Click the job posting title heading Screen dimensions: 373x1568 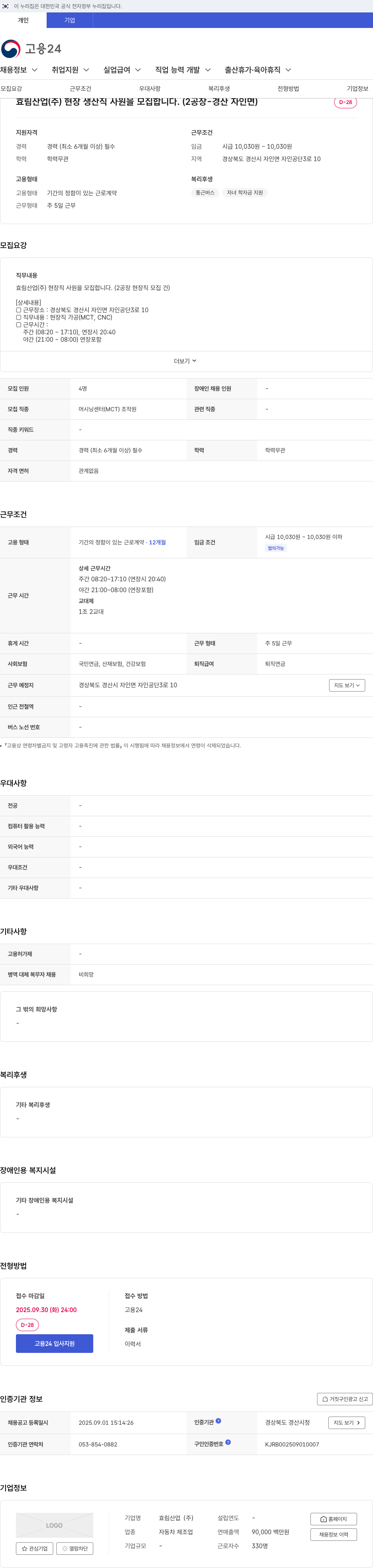(x=136, y=102)
